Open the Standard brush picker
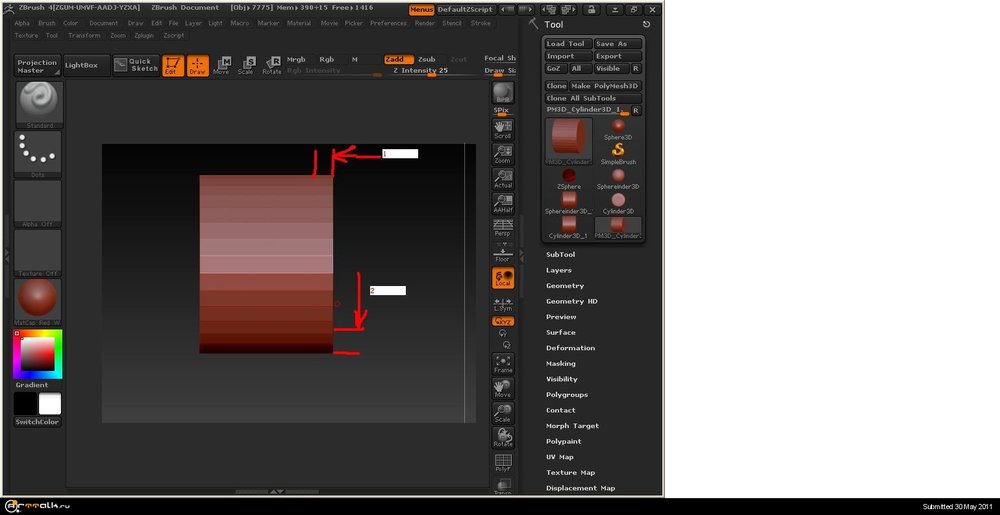Viewport: 1000px width, 515px height. click(38, 104)
